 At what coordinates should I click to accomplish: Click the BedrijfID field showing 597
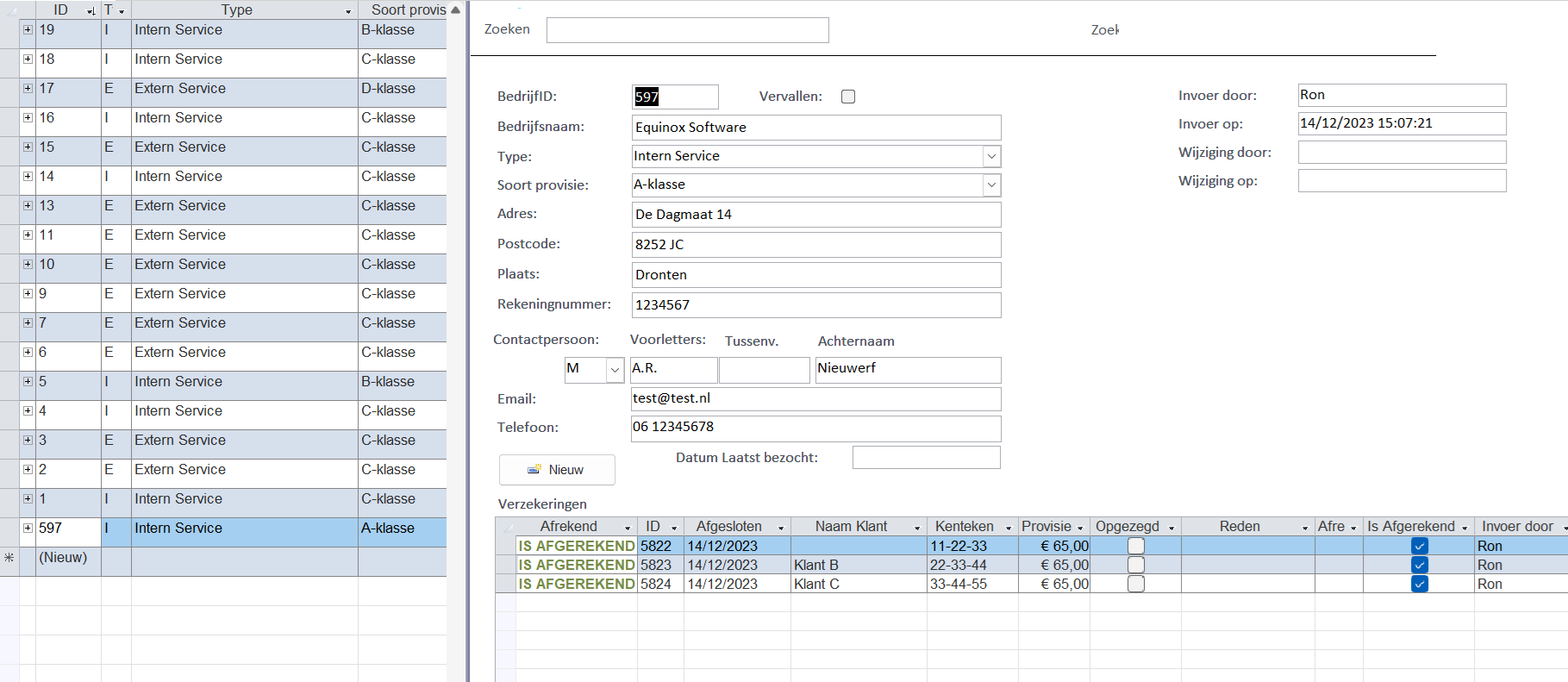[675, 97]
